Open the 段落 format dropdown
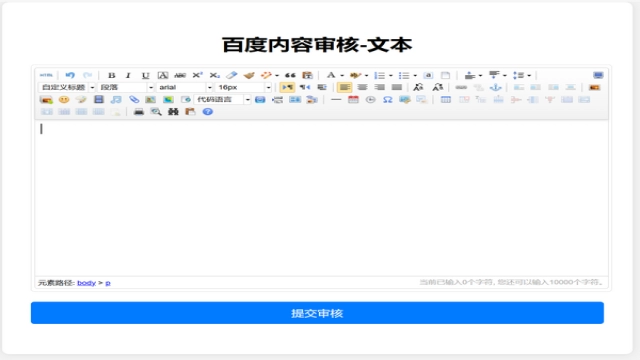 126,87
